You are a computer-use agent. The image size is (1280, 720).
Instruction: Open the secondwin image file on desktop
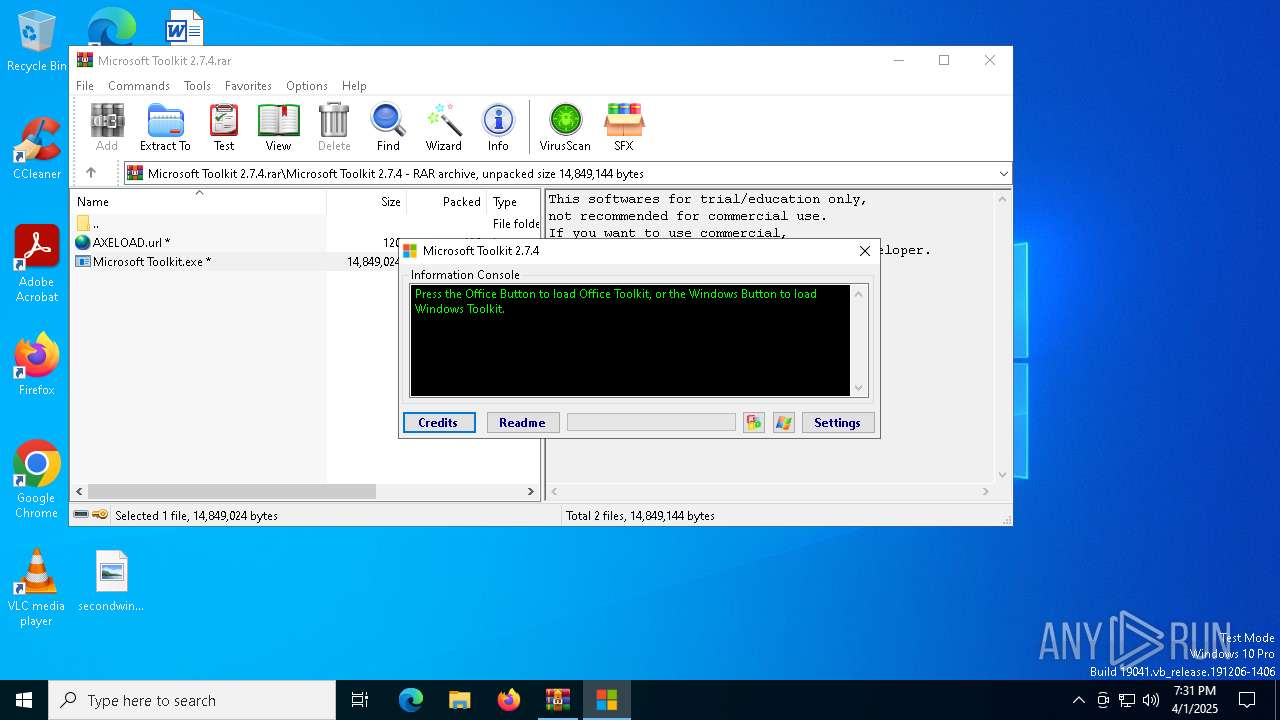111,580
